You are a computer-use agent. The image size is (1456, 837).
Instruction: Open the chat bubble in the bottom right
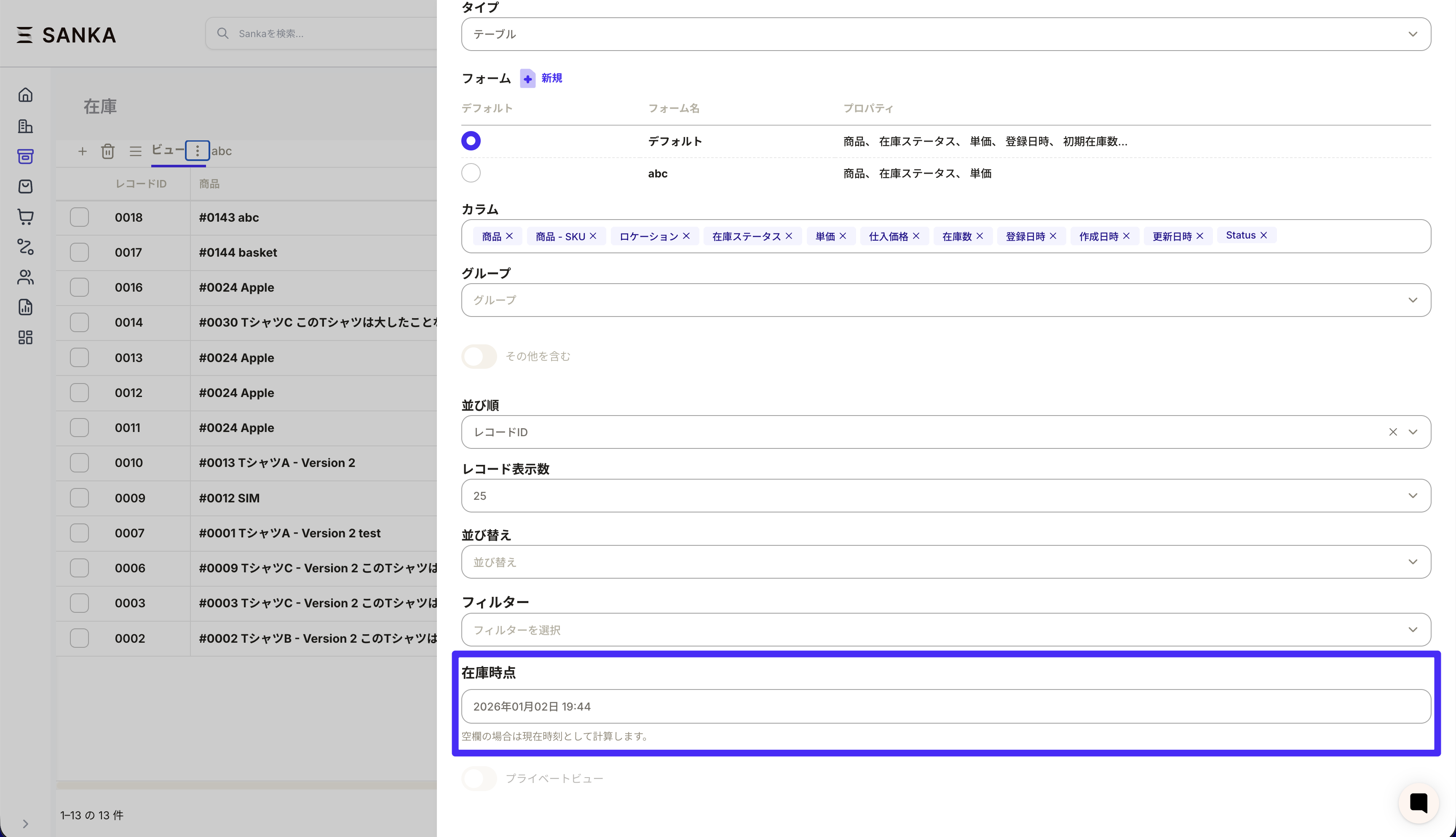coord(1418,803)
